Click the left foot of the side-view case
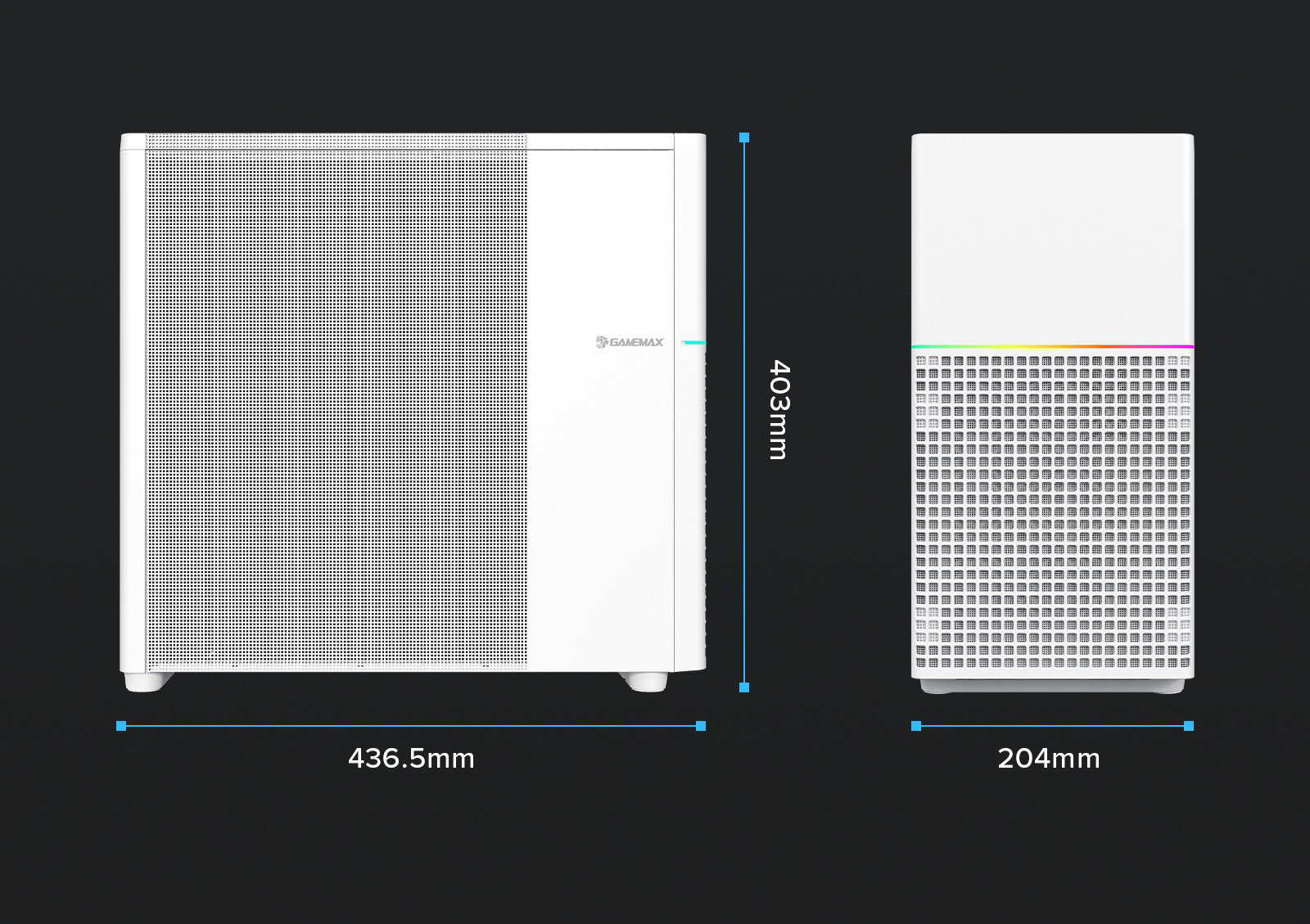 148,681
